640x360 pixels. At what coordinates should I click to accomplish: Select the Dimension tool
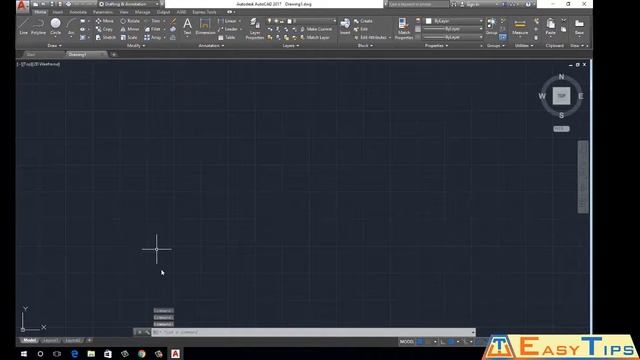click(205, 27)
